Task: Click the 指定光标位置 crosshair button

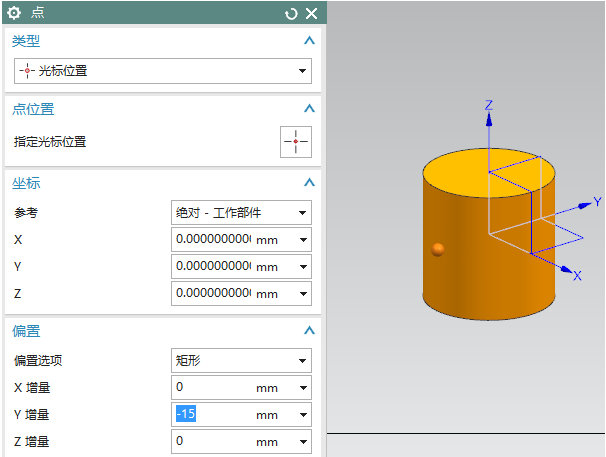Action: click(x=296, y=142)
